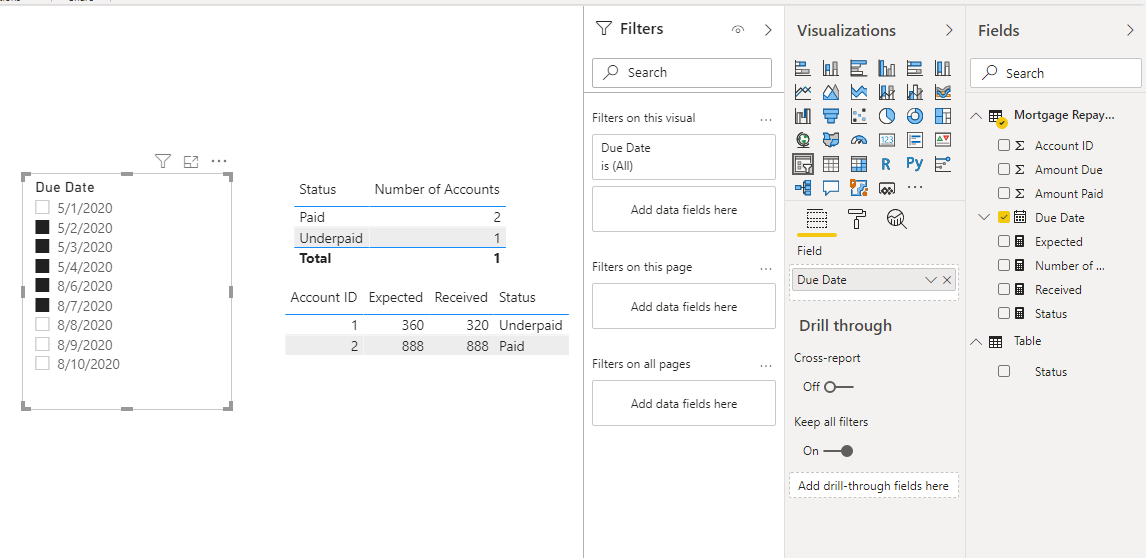This screenshot has height=558, width=1146.
Task: Switch to the Format paint roller tab
Action: [x=856, y=218]
